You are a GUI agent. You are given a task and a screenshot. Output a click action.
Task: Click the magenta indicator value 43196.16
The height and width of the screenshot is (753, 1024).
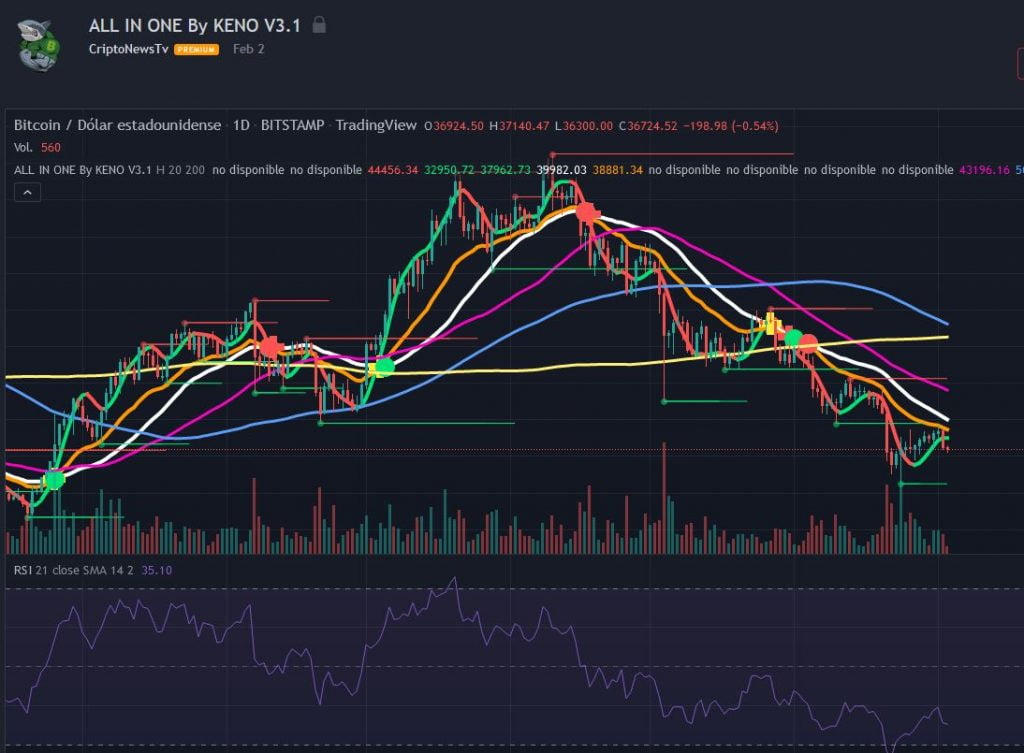984,170
